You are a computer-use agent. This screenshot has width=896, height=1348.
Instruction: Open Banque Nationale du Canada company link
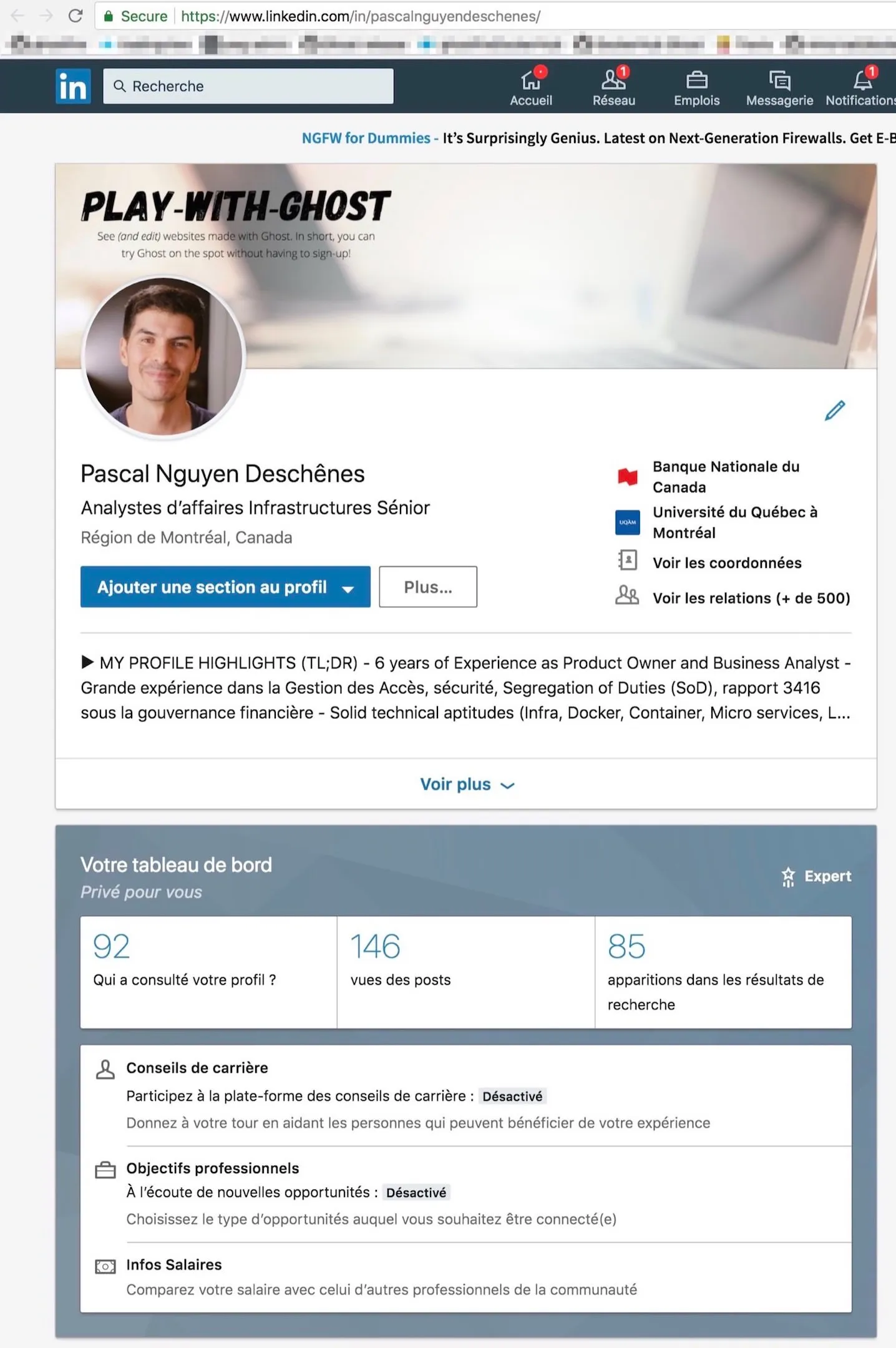pyautogui.click(x=726, y=477)
